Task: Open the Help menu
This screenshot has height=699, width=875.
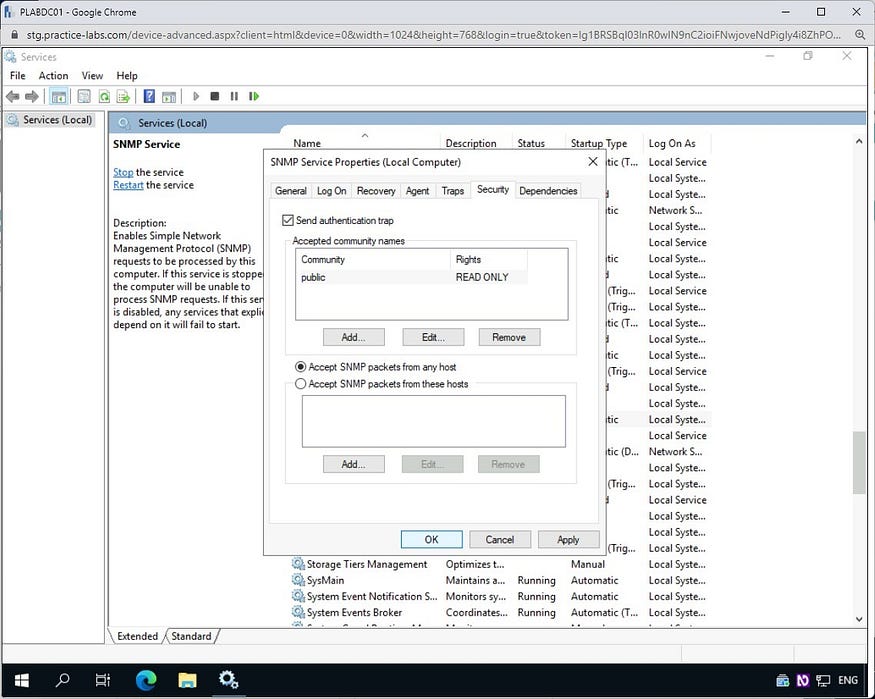Action: [127, 75]
